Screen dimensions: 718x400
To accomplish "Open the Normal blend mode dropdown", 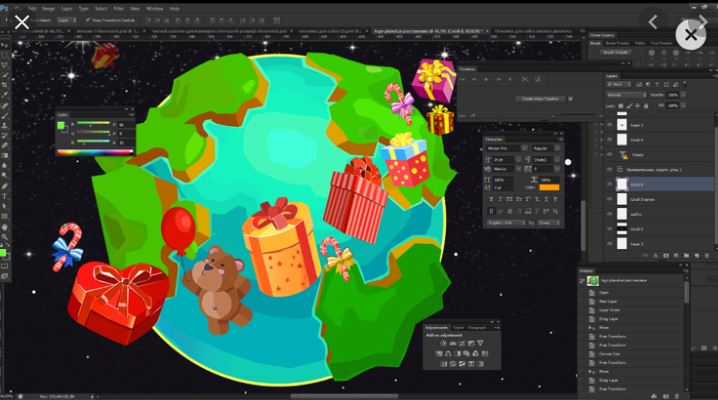I will 625,94.
